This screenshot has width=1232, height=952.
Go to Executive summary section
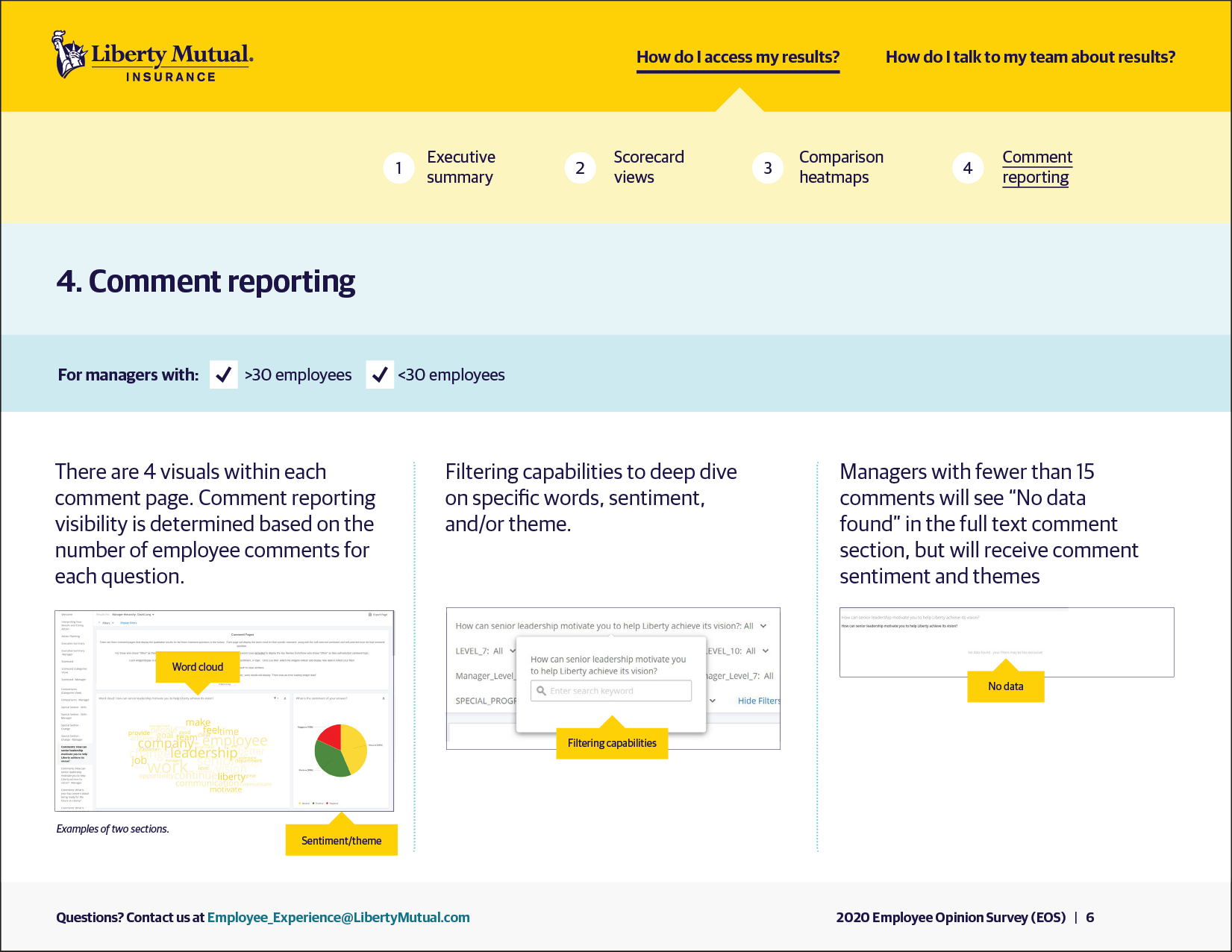[461, 167]
